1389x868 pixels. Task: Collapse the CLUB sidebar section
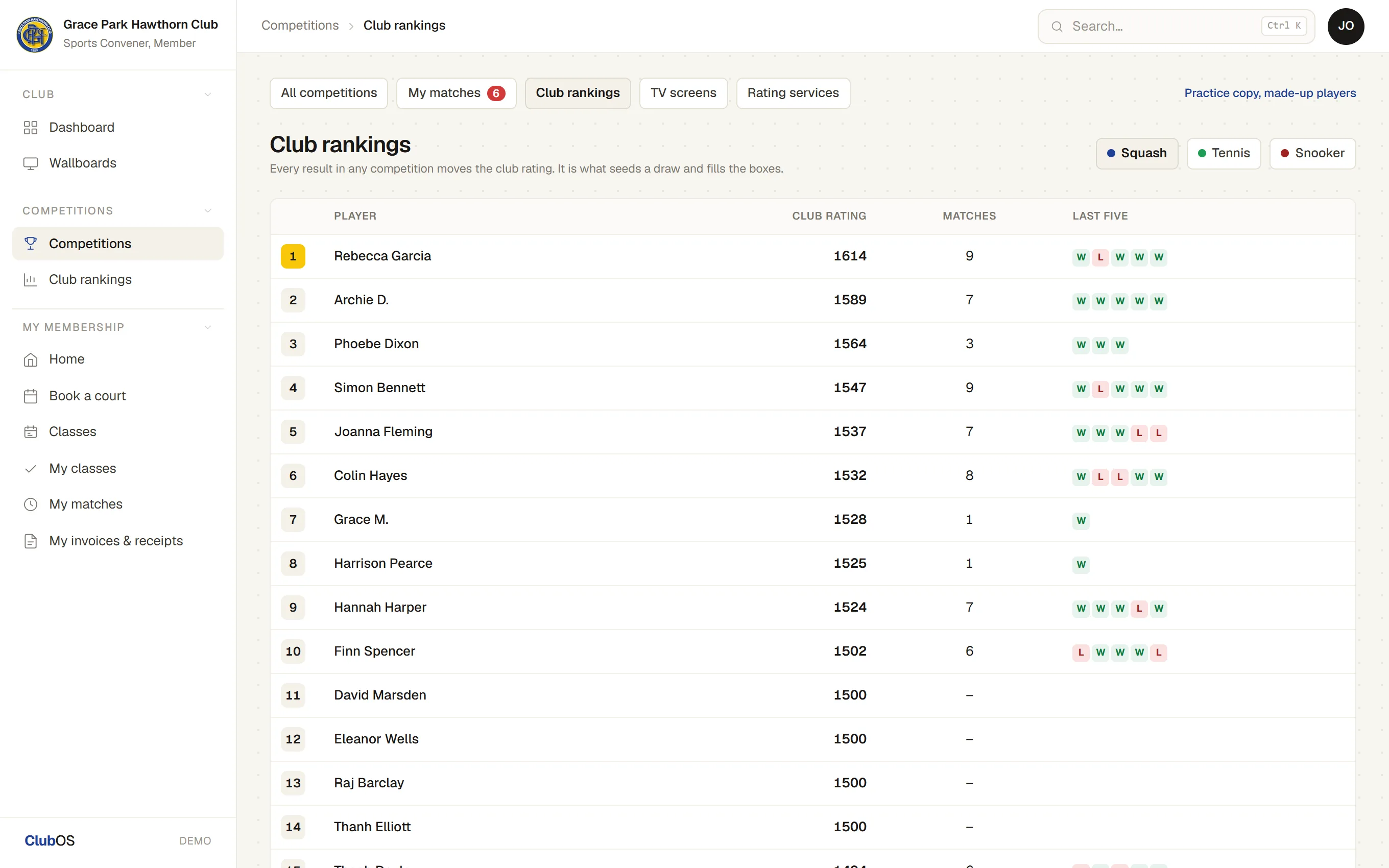(x=208, y=94)
